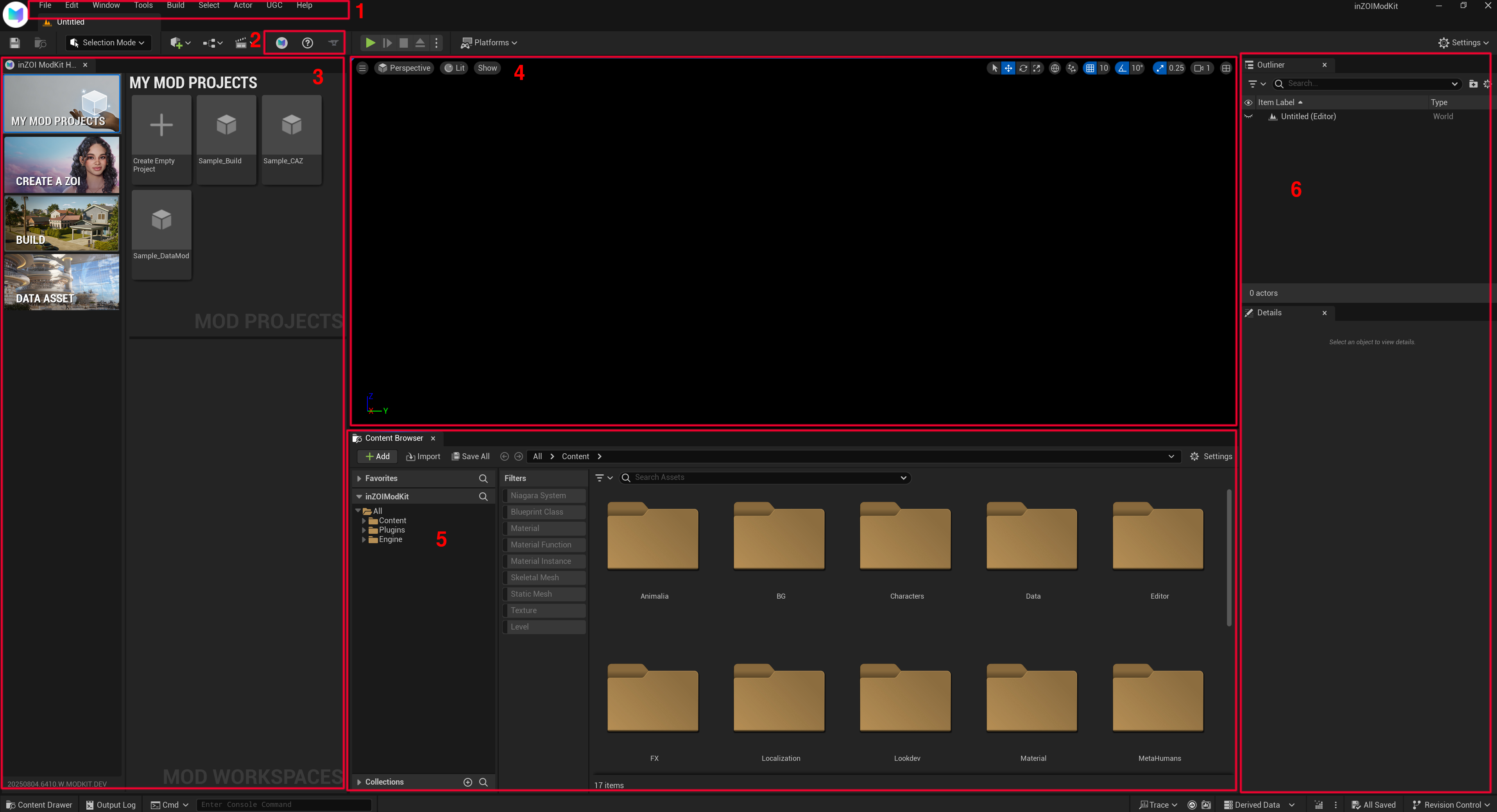
Task: Click the Perspective view mode button
Action: tap(405, 68)
